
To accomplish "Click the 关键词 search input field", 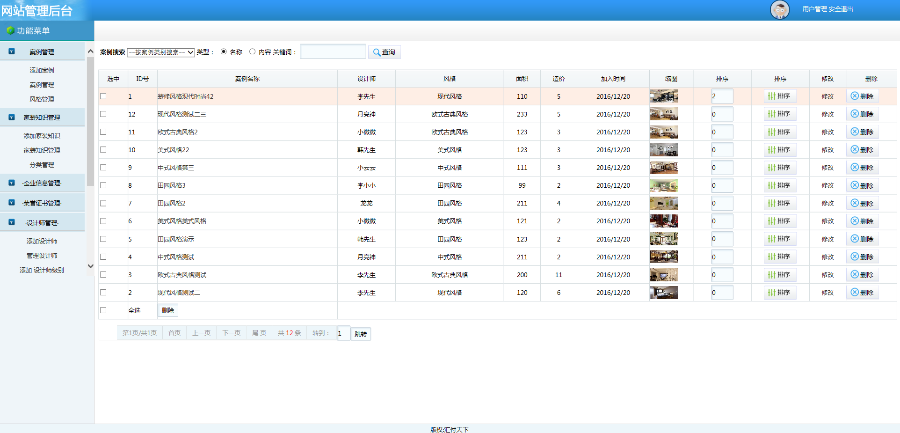I will tap(333, 52).
